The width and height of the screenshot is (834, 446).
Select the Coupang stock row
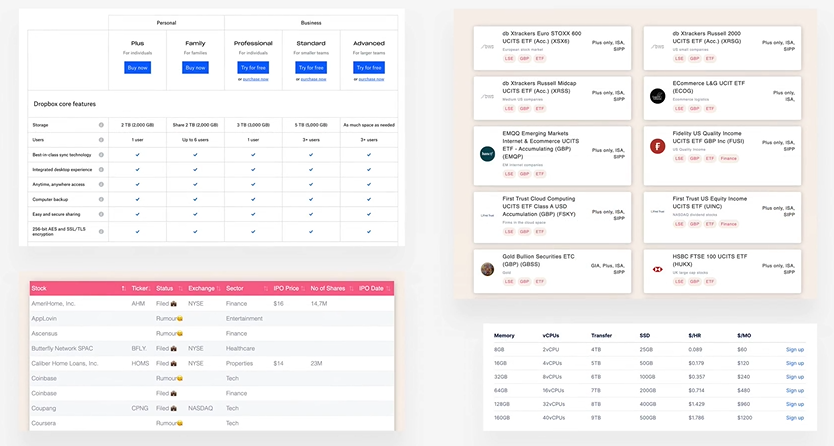(212, 408)
